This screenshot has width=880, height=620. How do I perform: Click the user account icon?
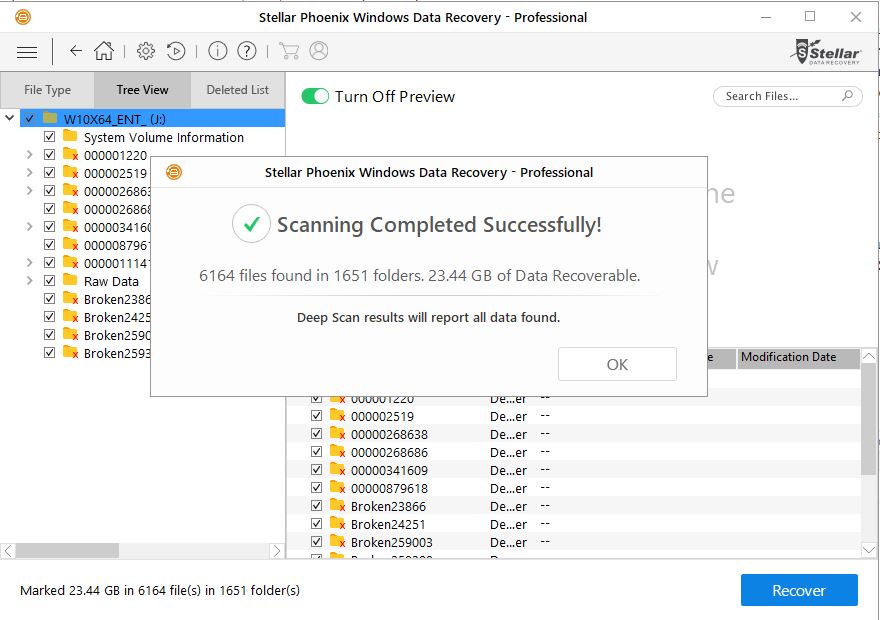pos(319,51)
